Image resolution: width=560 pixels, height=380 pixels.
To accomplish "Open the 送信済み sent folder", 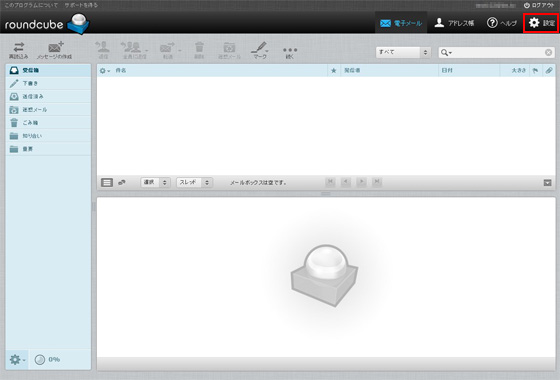I will click(48, 96).
